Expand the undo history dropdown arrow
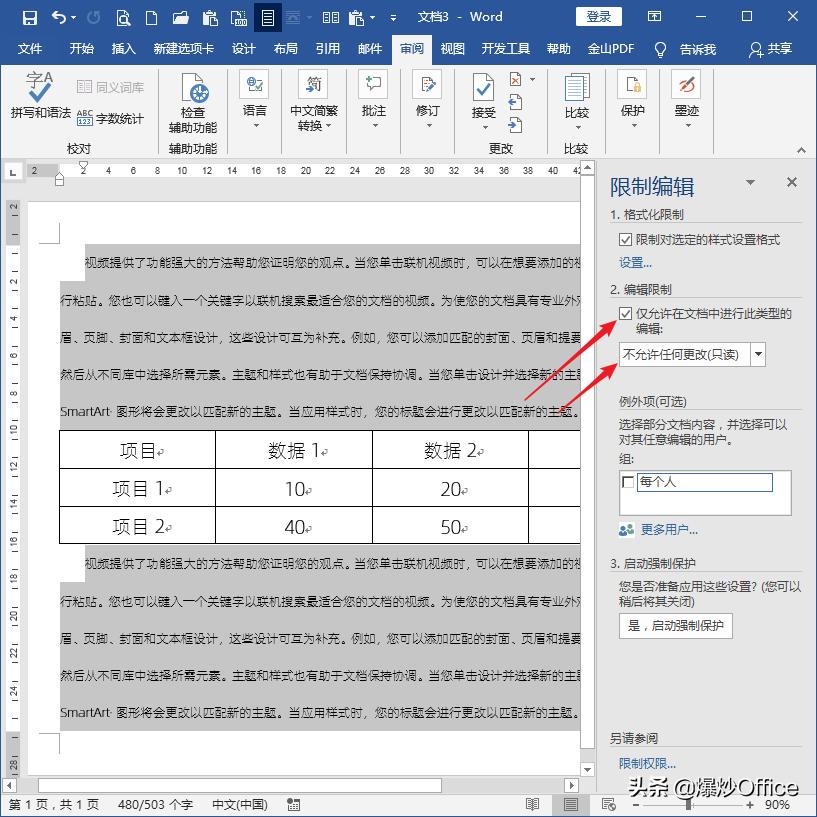Image resolution: width=817 pixels, height=817 pixels. click(x=75, y=17)
